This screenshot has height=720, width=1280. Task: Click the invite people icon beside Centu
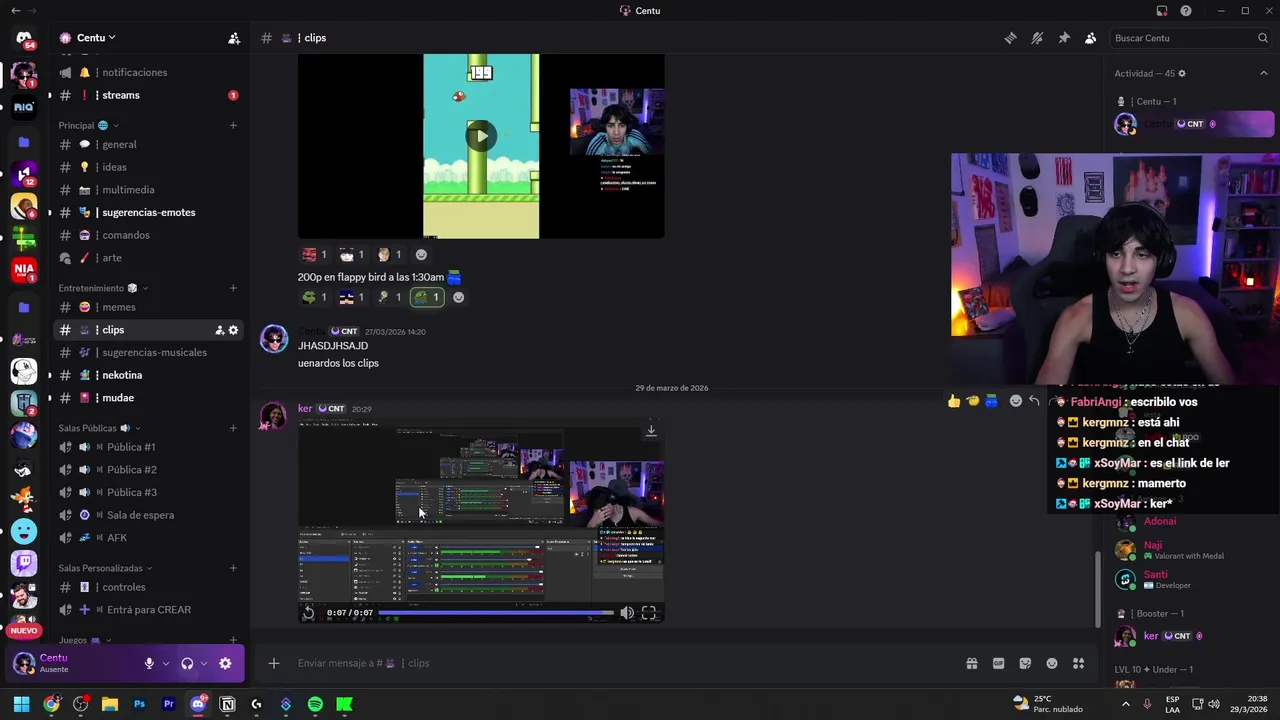234,38
